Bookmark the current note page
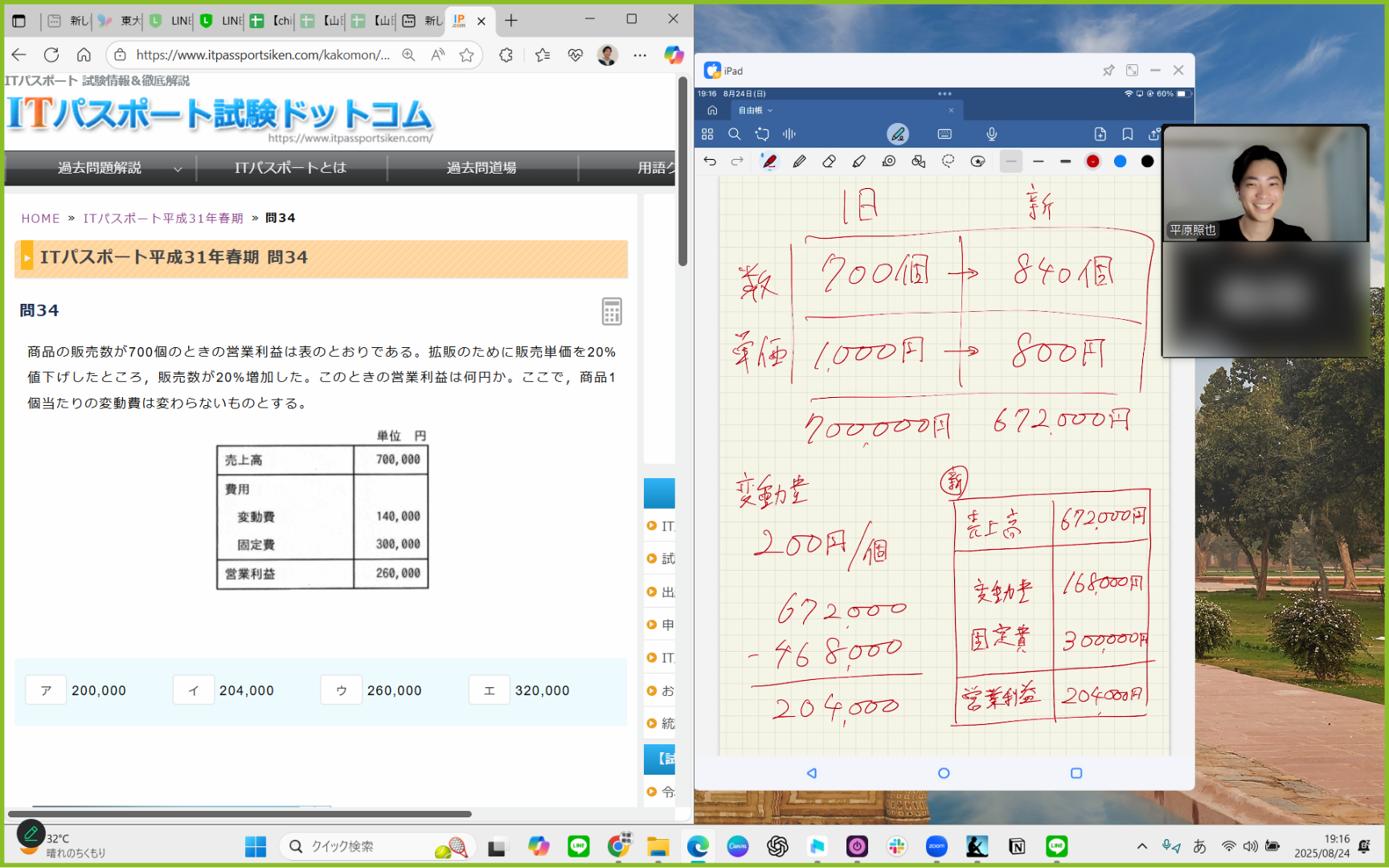Screen dimensions: 1389x868 coord(1128,134)
